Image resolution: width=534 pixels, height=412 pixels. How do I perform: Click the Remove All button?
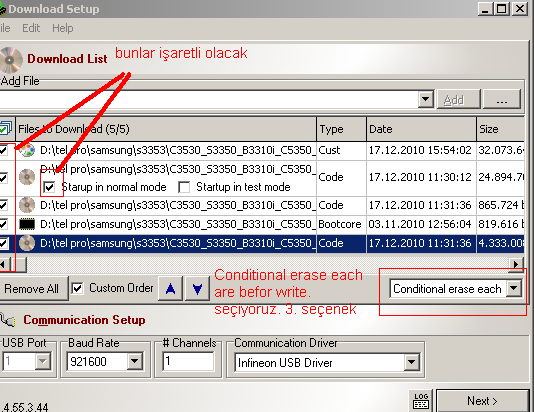coord(33,289)
